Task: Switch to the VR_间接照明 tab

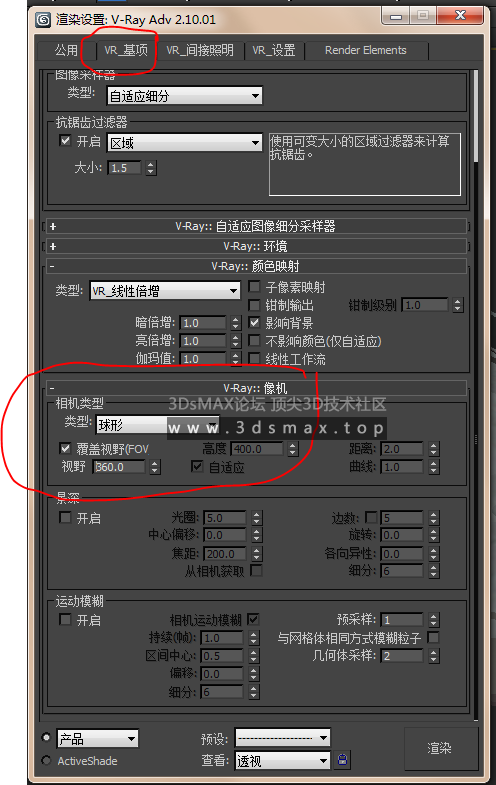Action: (x=200, y=50)
